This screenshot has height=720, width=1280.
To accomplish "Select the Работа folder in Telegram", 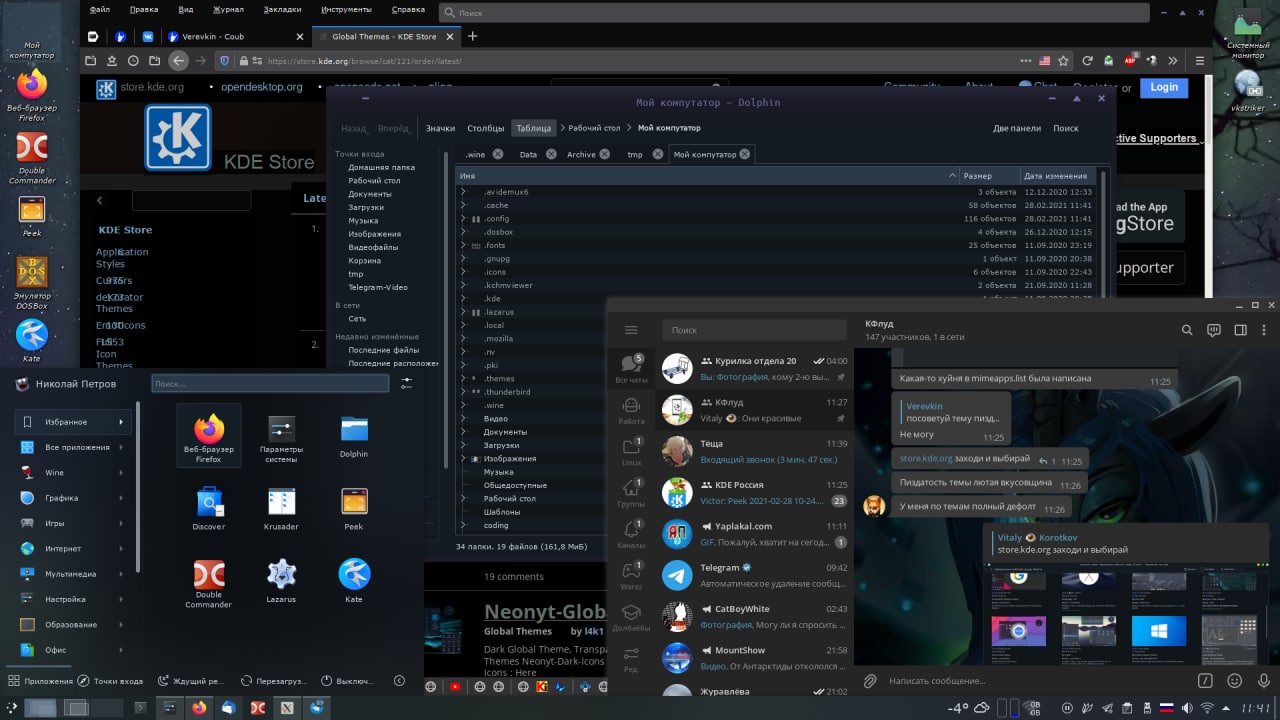I will click(x=631, y=411).
